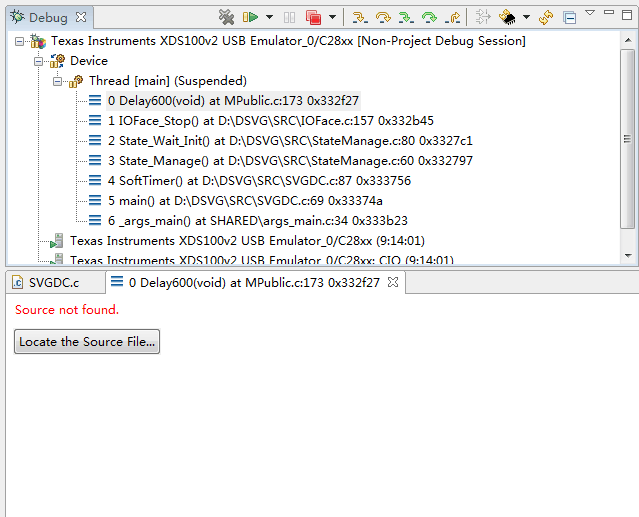Click the greyed multi-arrow icon before CPU Reset

(x=483, y=17)
